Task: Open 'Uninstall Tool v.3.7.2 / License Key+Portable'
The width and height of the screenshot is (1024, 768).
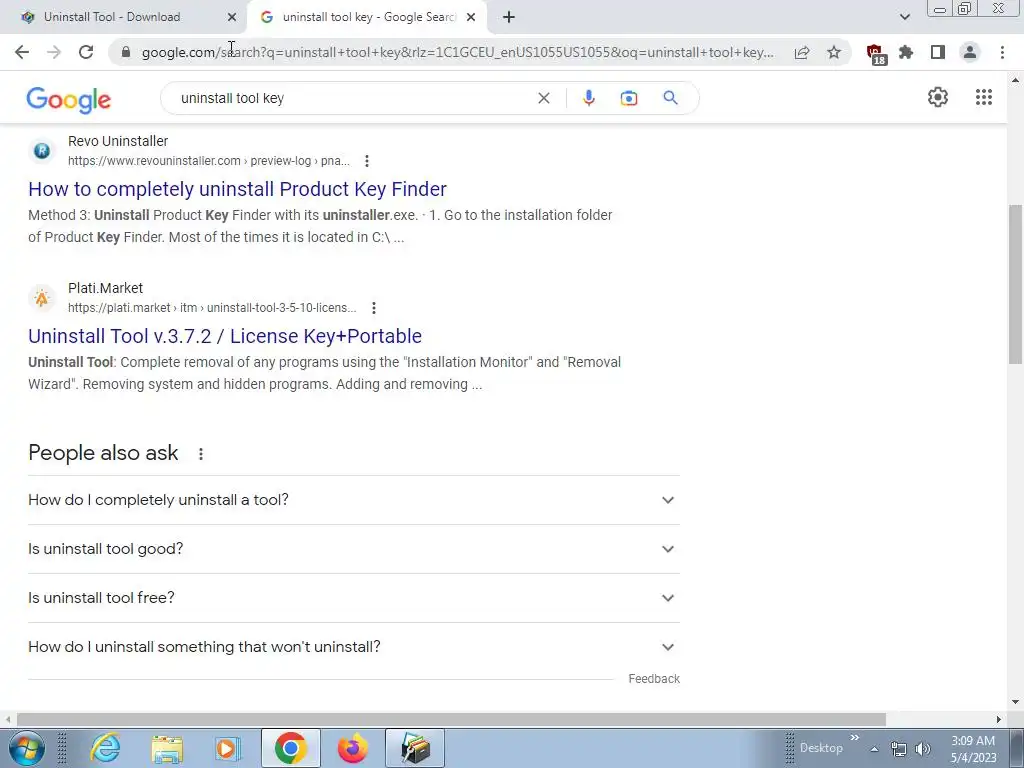Action: (x=225, y=336)
